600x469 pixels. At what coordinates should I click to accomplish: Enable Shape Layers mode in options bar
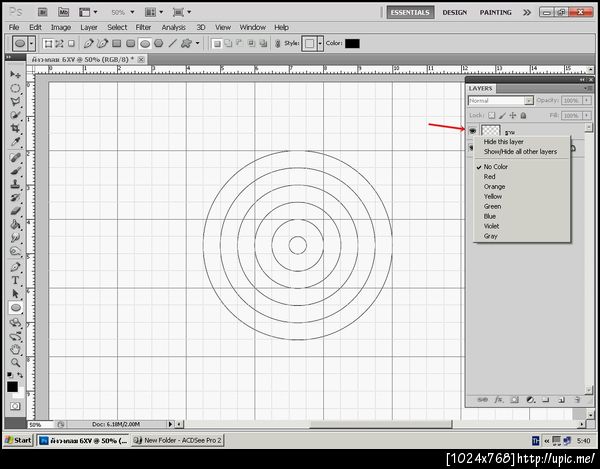[x=48, y=43]
